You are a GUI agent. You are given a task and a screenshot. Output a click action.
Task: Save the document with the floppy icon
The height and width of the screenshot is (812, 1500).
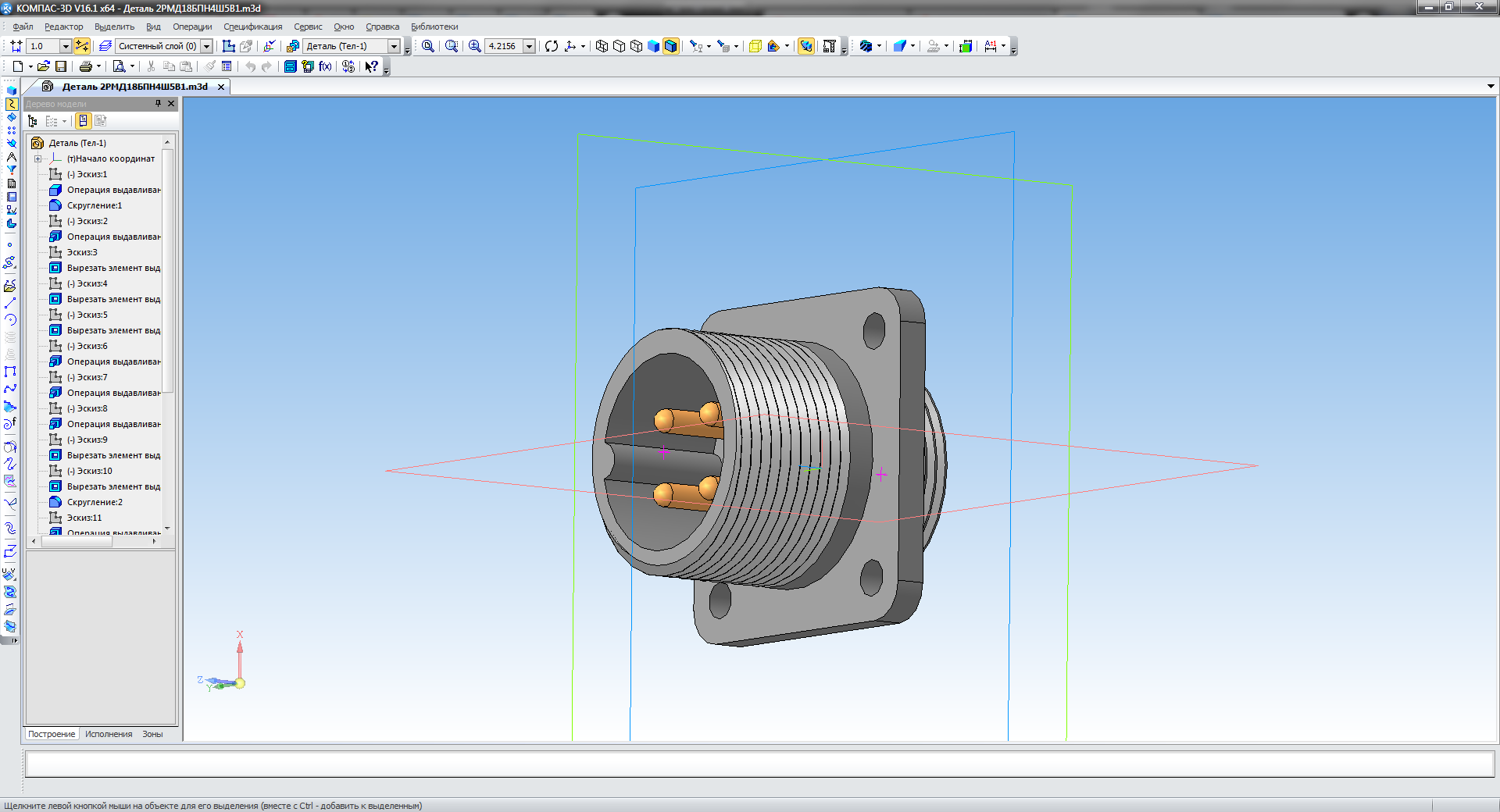click(61, 66)
